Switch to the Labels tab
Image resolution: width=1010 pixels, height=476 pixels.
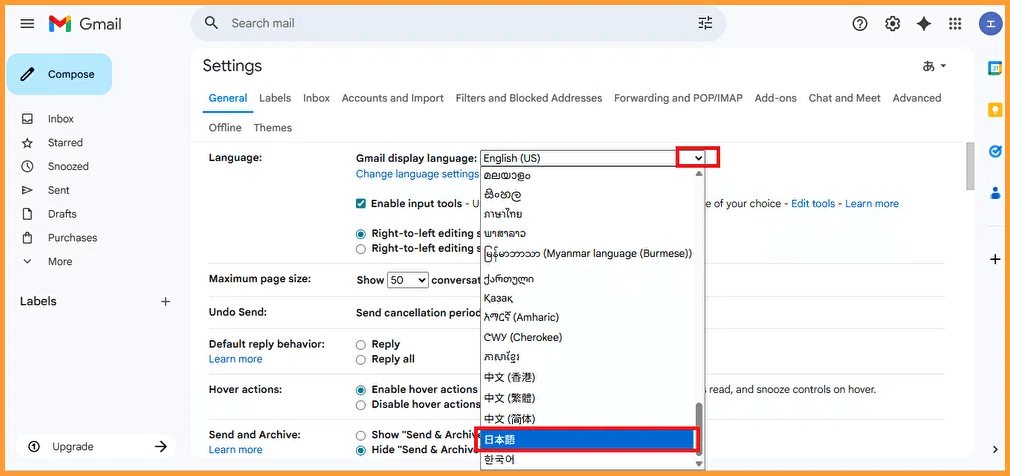[275, 98]
